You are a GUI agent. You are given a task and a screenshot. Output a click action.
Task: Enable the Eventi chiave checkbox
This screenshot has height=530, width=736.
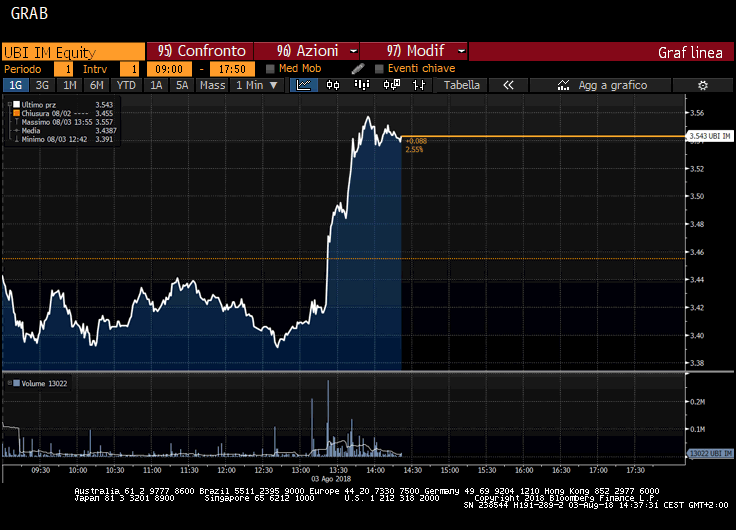[379, 69]
